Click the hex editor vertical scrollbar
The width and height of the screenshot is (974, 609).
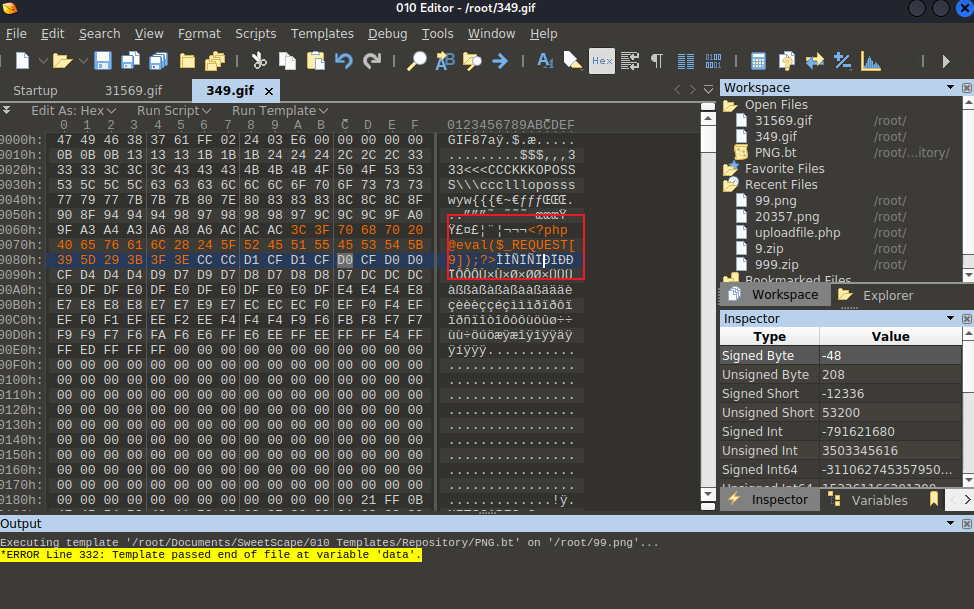pyautogui.click(x=708, y=308)
